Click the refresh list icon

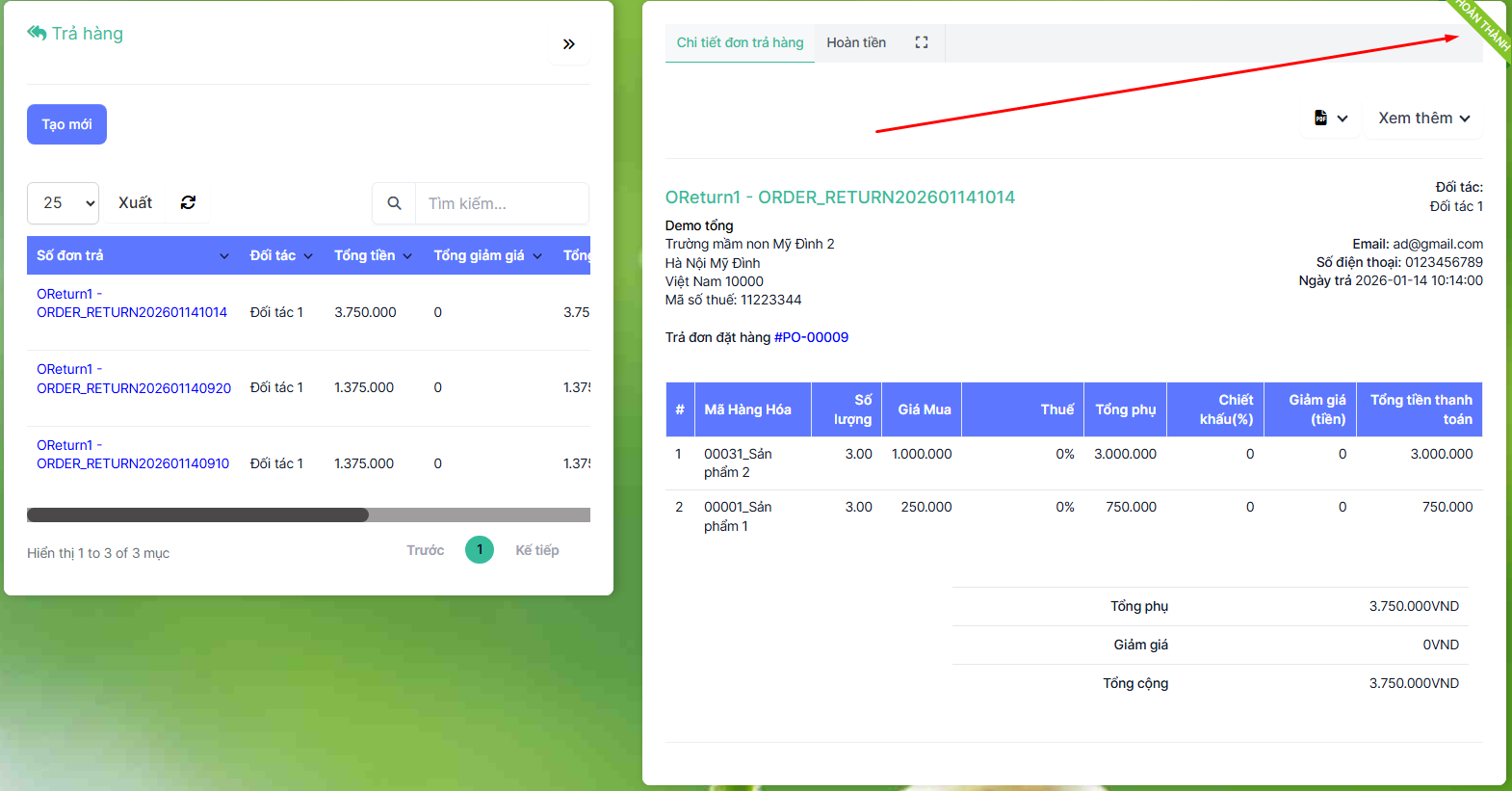tap(188, 202)
